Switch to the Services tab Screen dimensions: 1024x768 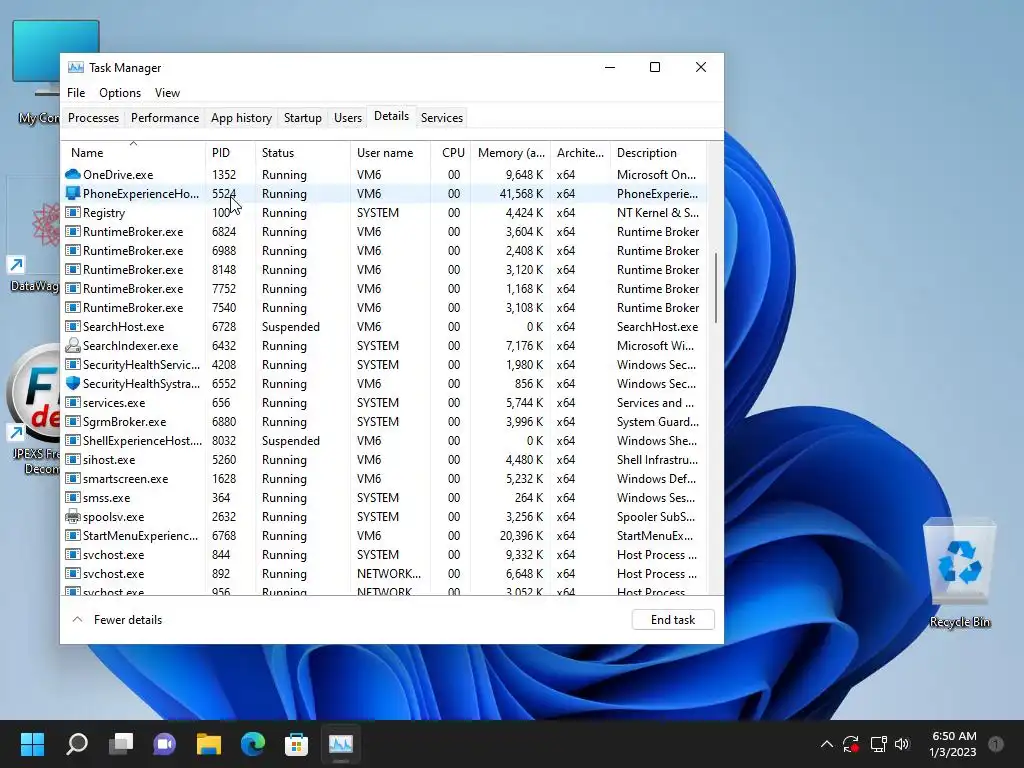(x=441, y=118)
